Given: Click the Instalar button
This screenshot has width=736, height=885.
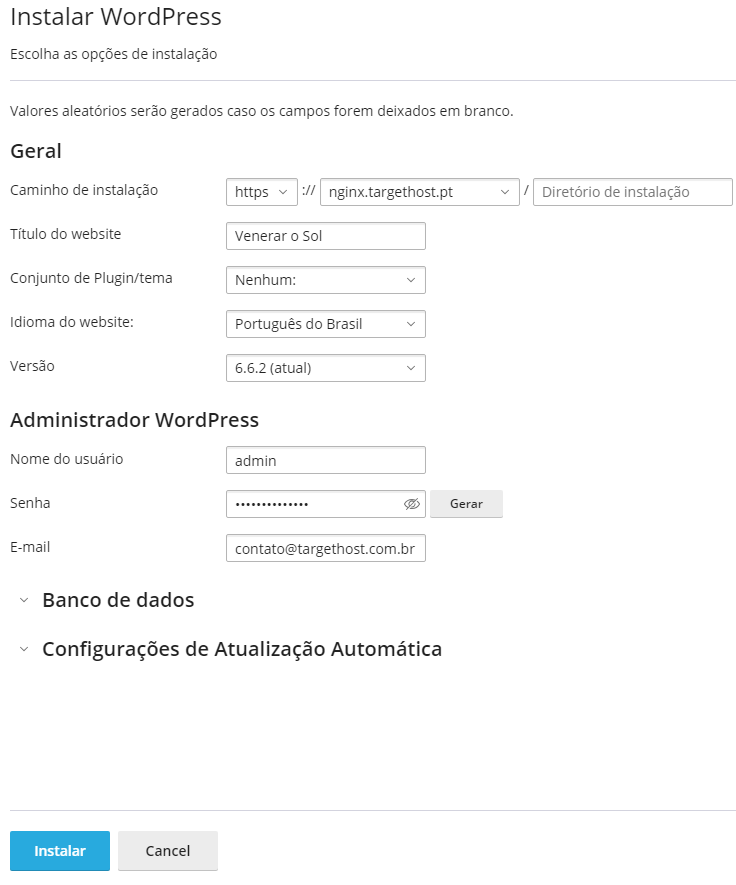Looking at the screenshot, I should 60,851.
